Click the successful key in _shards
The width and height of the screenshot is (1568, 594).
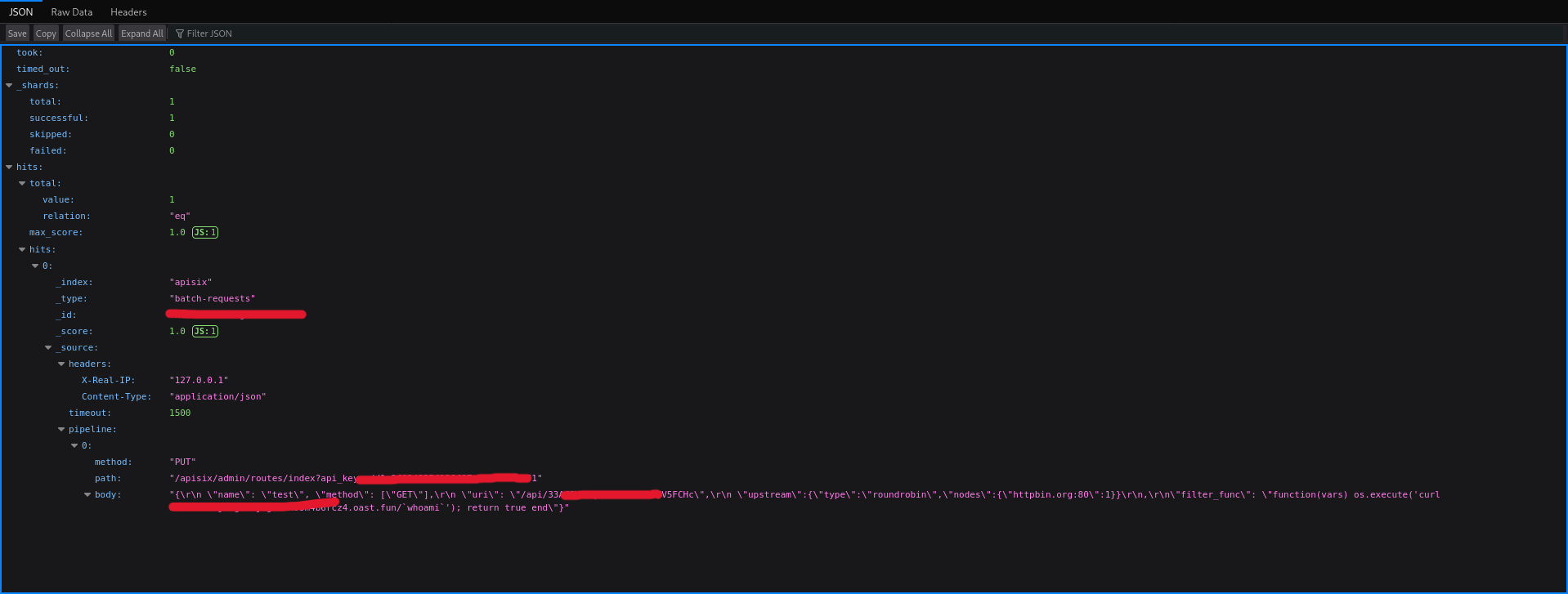tap(59, 118)
